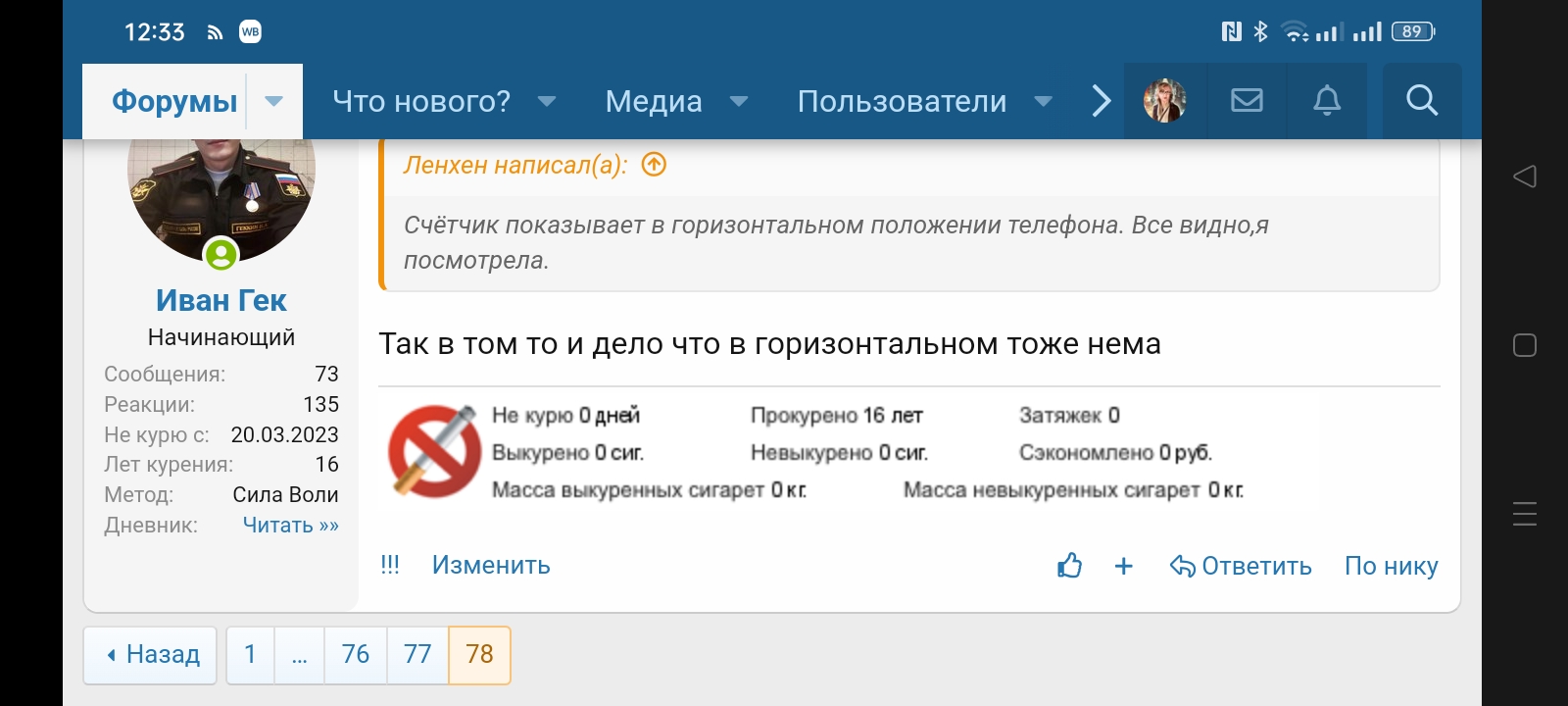
Task: Go to page 77
Action: click(x=417, y=654)
